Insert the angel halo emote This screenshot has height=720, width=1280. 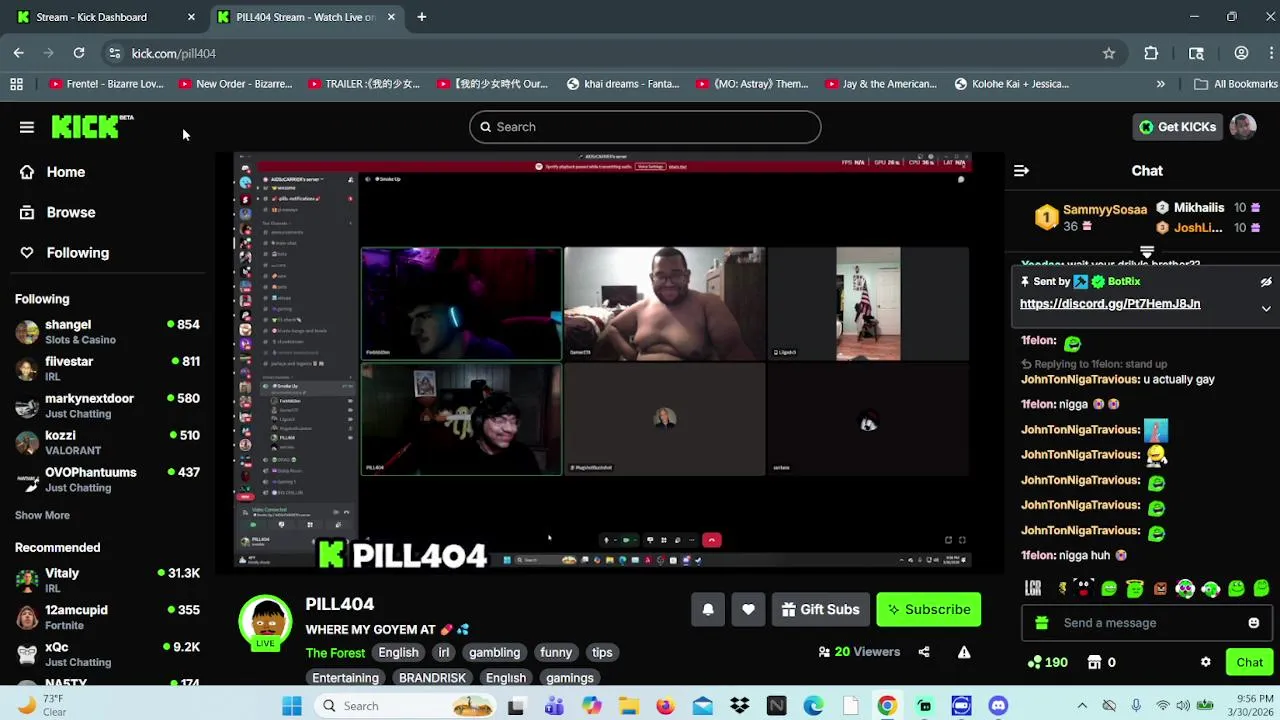tap(1134, 589)
